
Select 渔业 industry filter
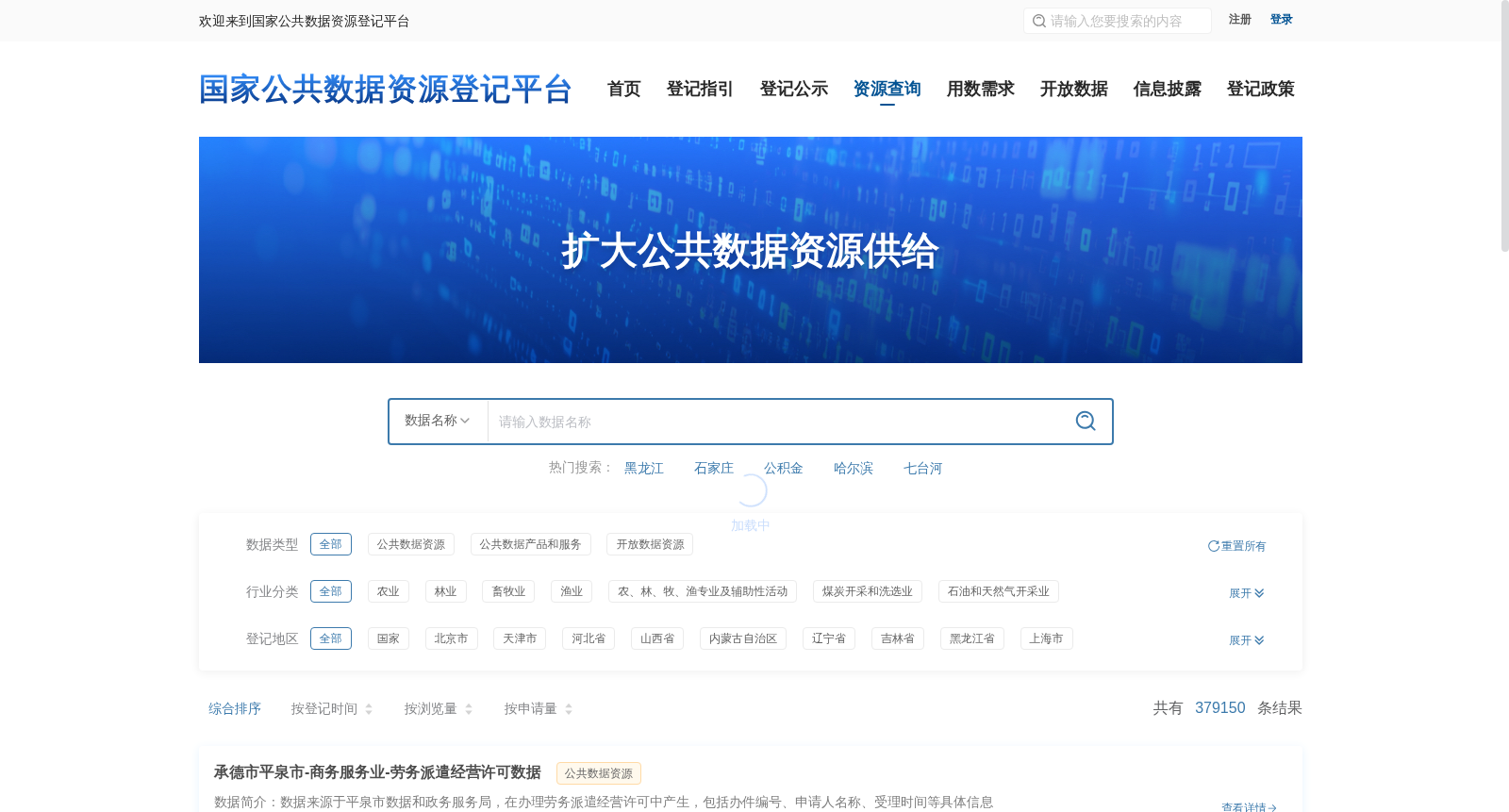(x=572, y=591)
